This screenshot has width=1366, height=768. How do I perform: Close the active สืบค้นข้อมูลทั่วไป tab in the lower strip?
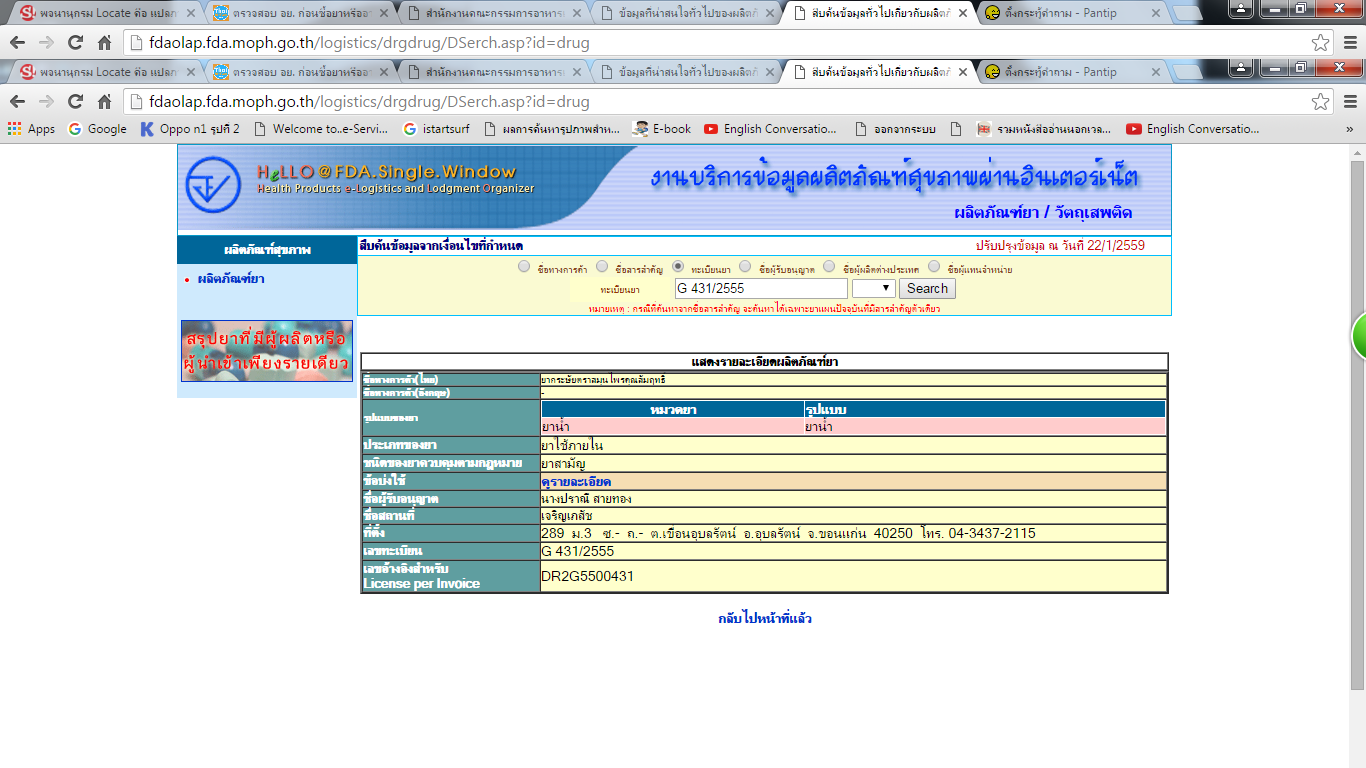(963, 72)
